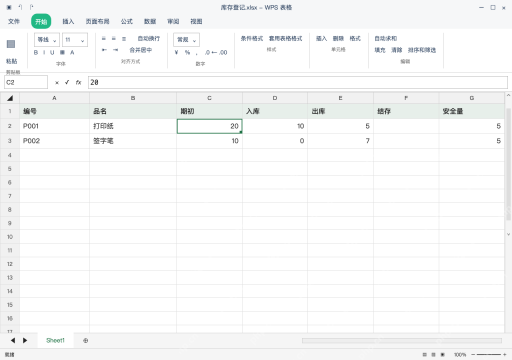Toggle Bold (B) formatting

coord(36,52)
